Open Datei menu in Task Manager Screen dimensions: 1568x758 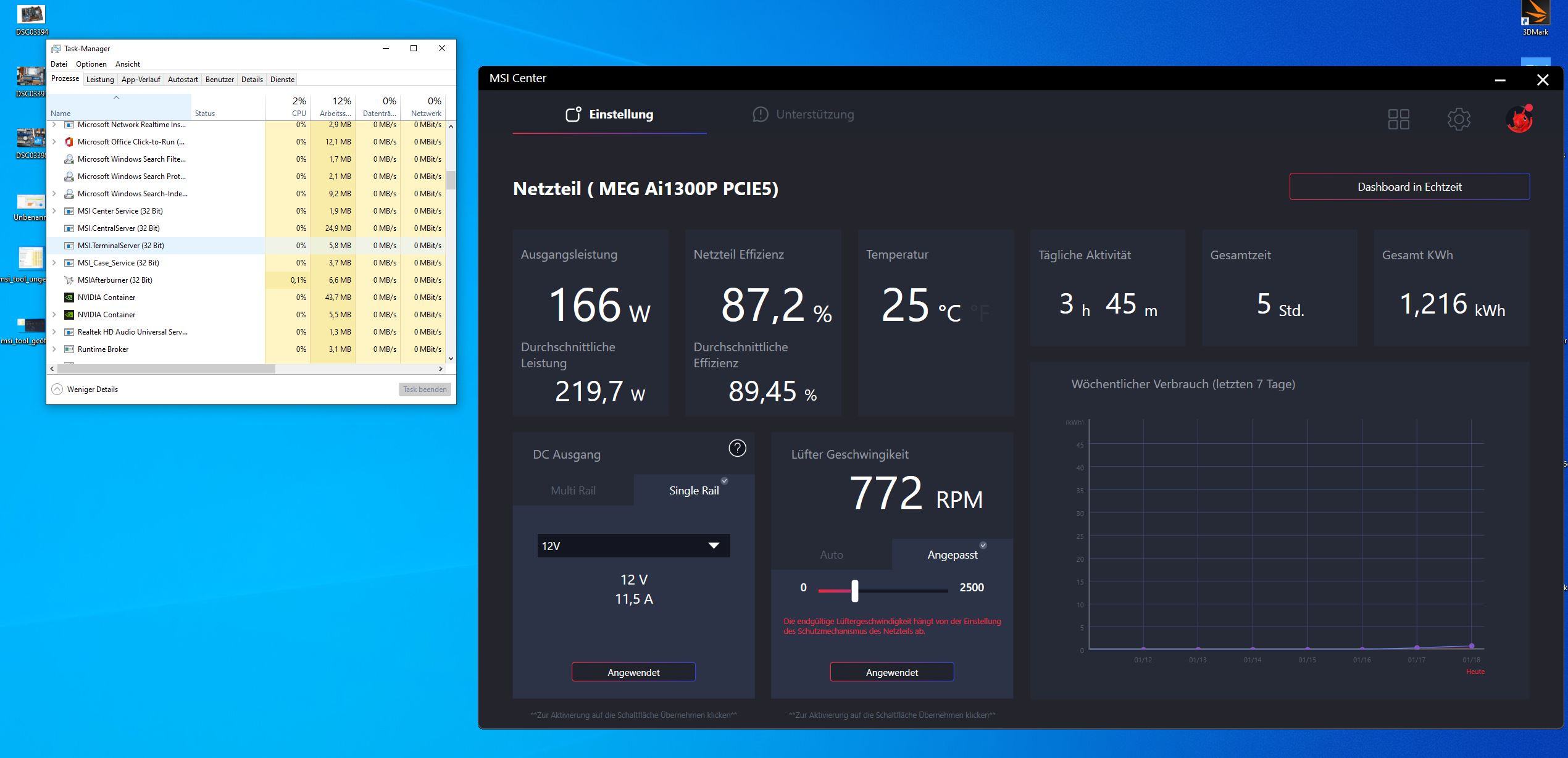(59, 64)
